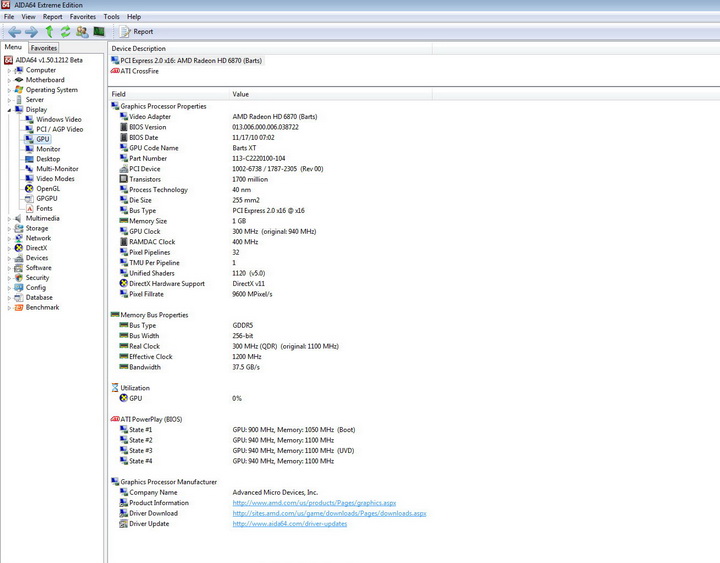Expand the DirectX tree node
Viewport: 720px width, 563px height.
[x=9, y=248]
